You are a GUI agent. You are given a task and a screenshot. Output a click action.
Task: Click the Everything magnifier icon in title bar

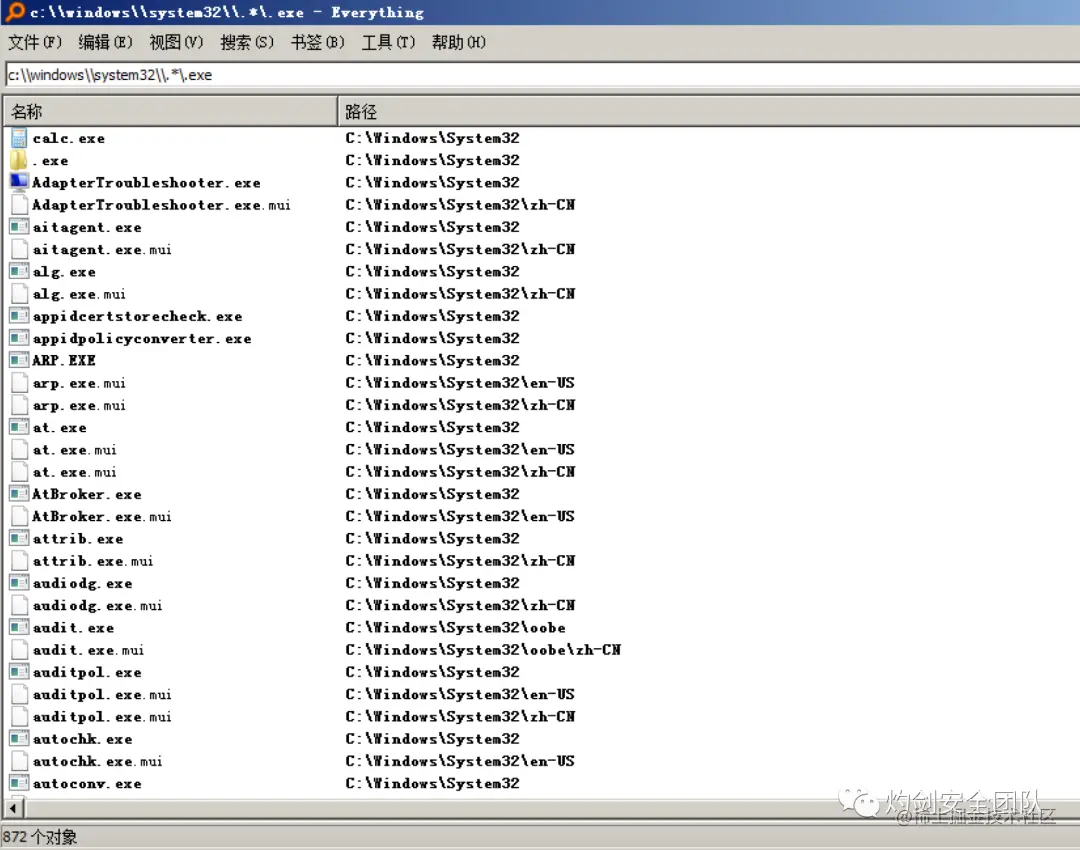tap(15, 12)
